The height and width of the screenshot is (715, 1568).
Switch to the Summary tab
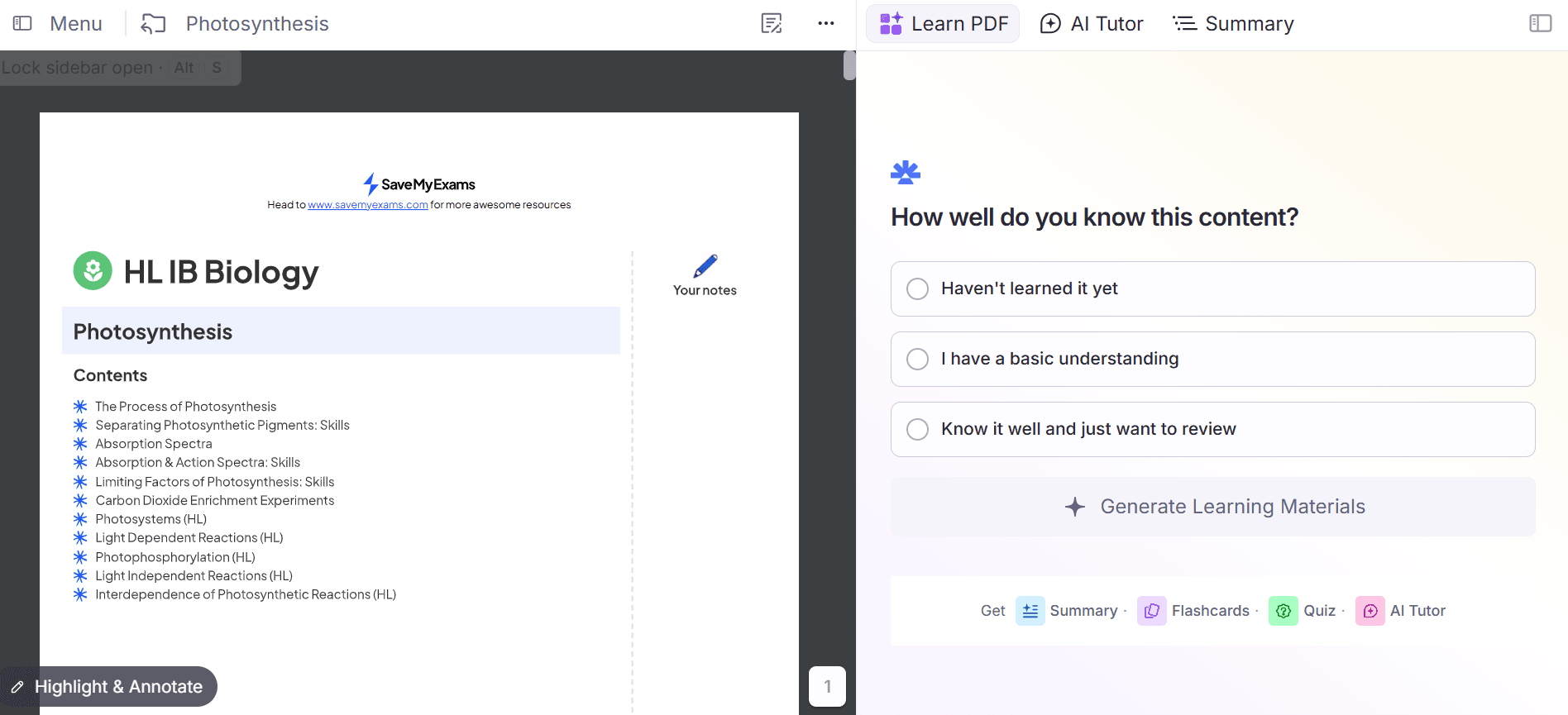click(x=1233, y=23)
